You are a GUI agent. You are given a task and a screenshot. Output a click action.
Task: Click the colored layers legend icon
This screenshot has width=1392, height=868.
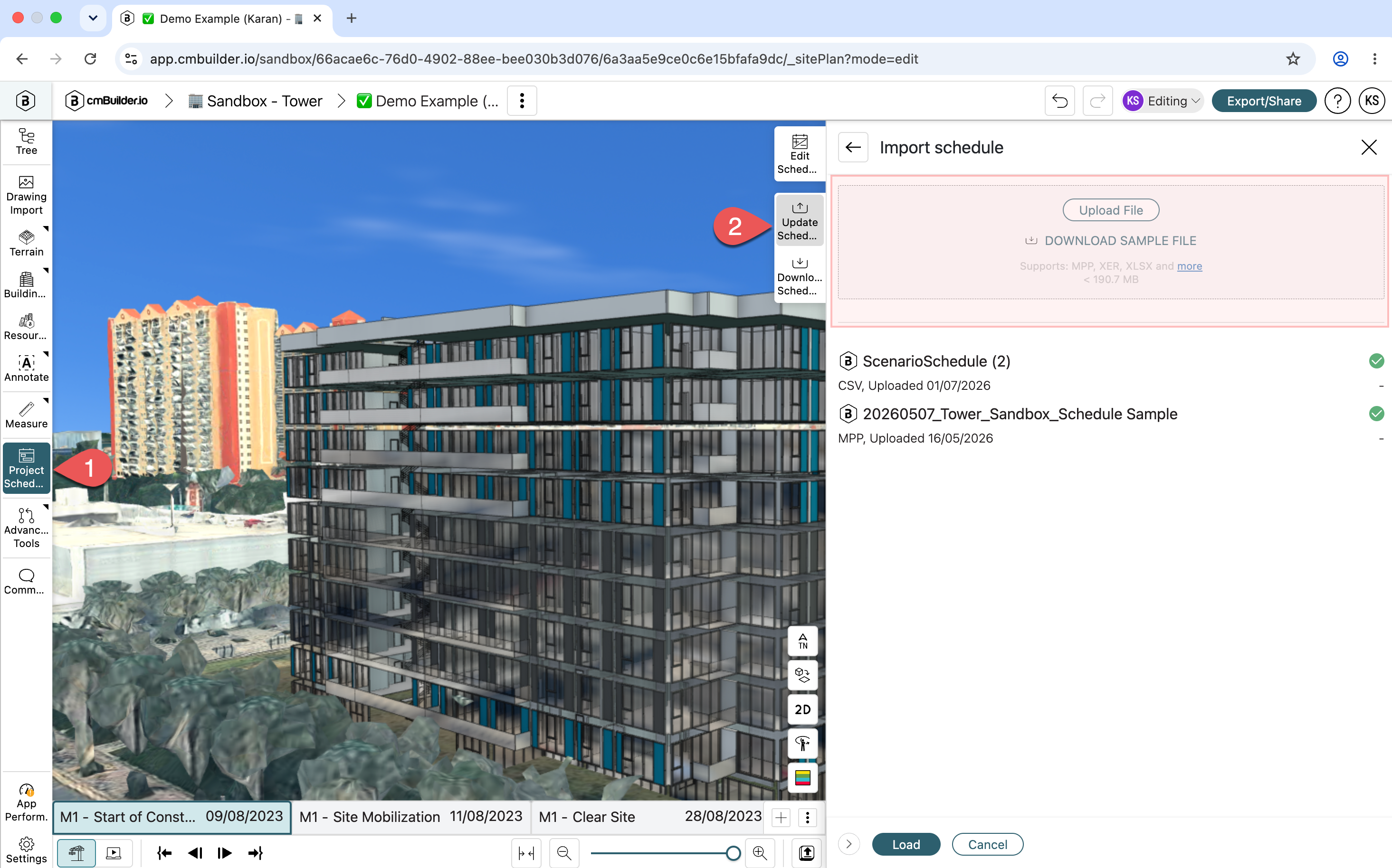click(x=803, y=778)
